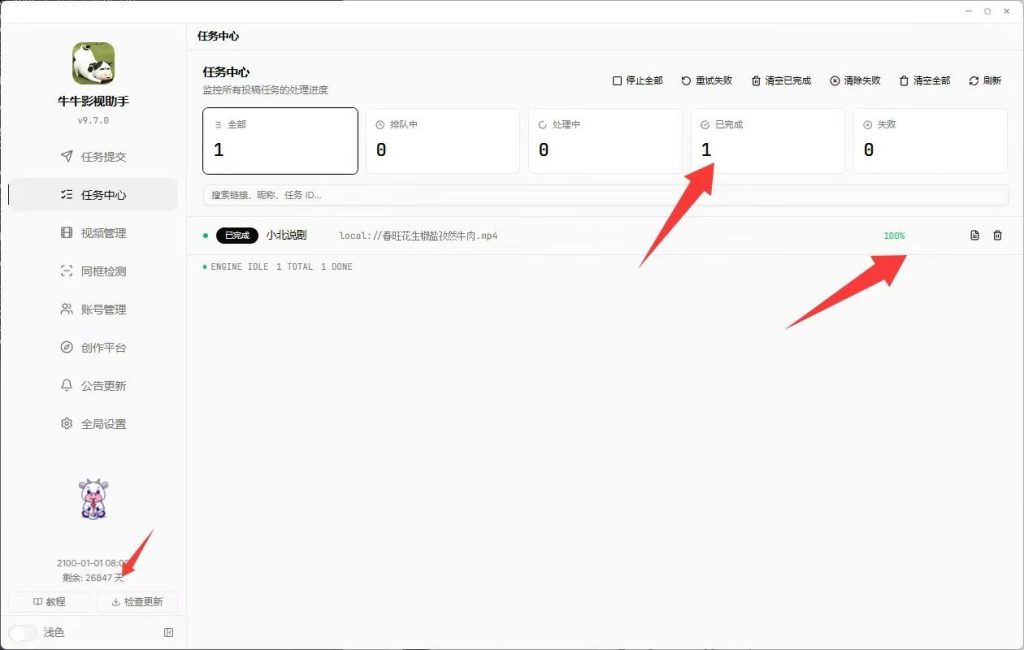This screenshot has height=650, width=1024.
Task: Click the 检查更新 button
Action: pos(137,602)
